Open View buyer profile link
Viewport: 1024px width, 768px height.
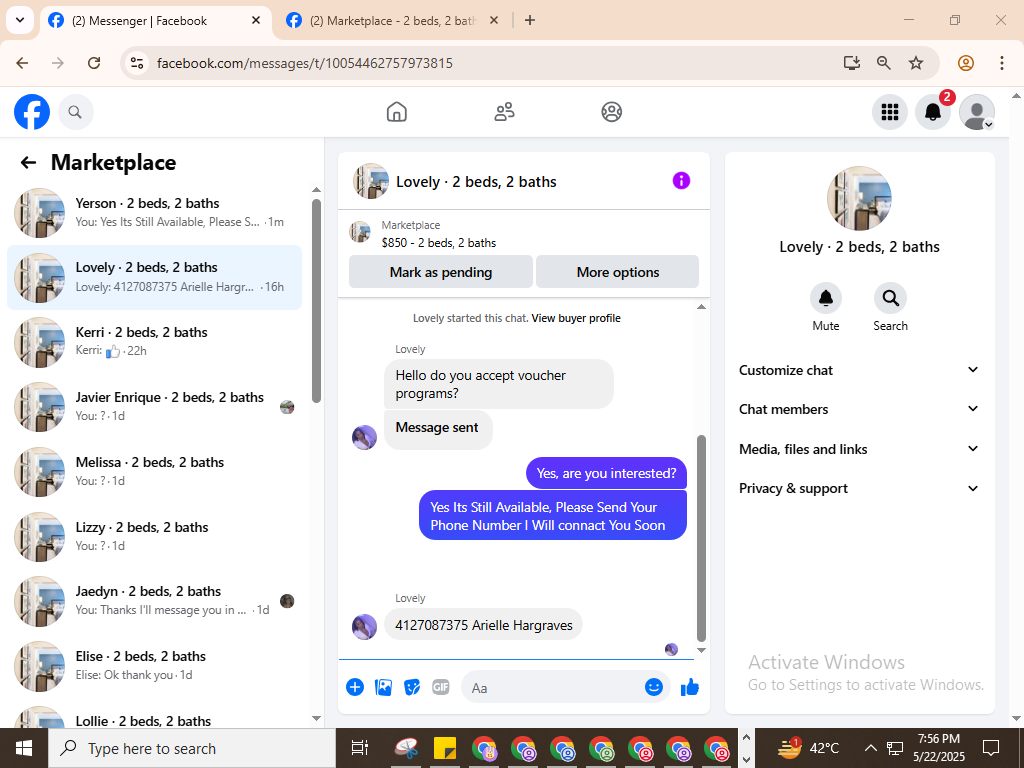coord(576,318)
